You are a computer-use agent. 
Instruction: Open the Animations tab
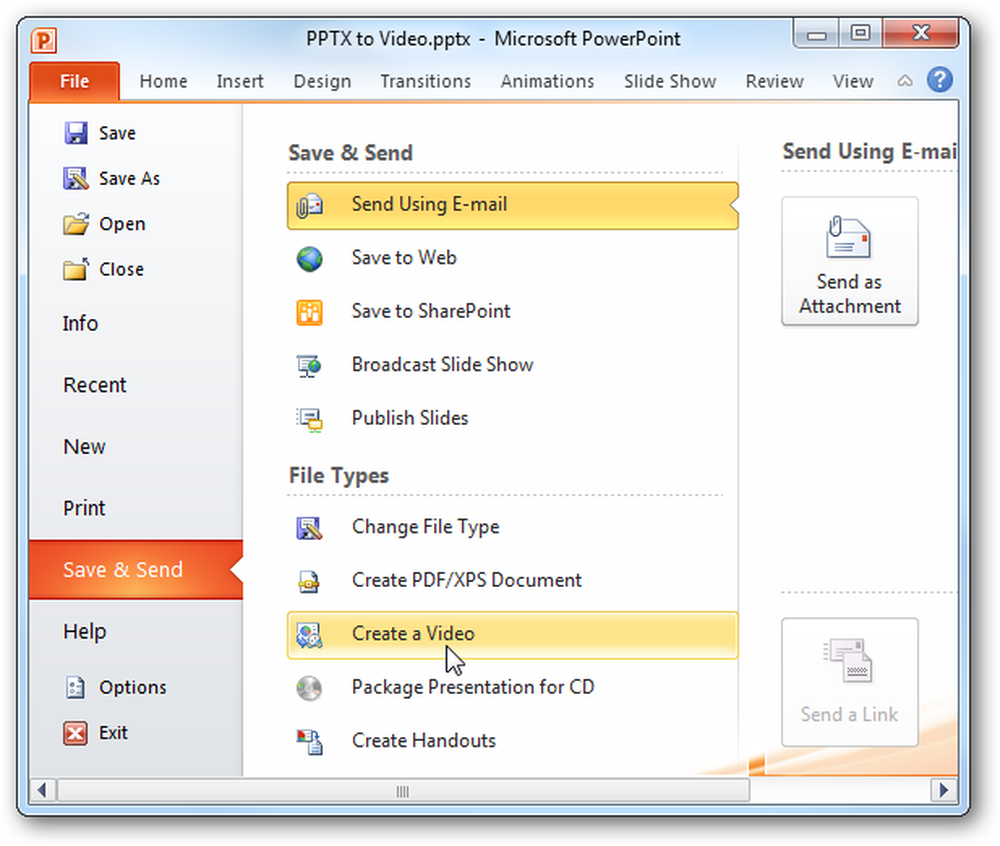pos(547,81)
